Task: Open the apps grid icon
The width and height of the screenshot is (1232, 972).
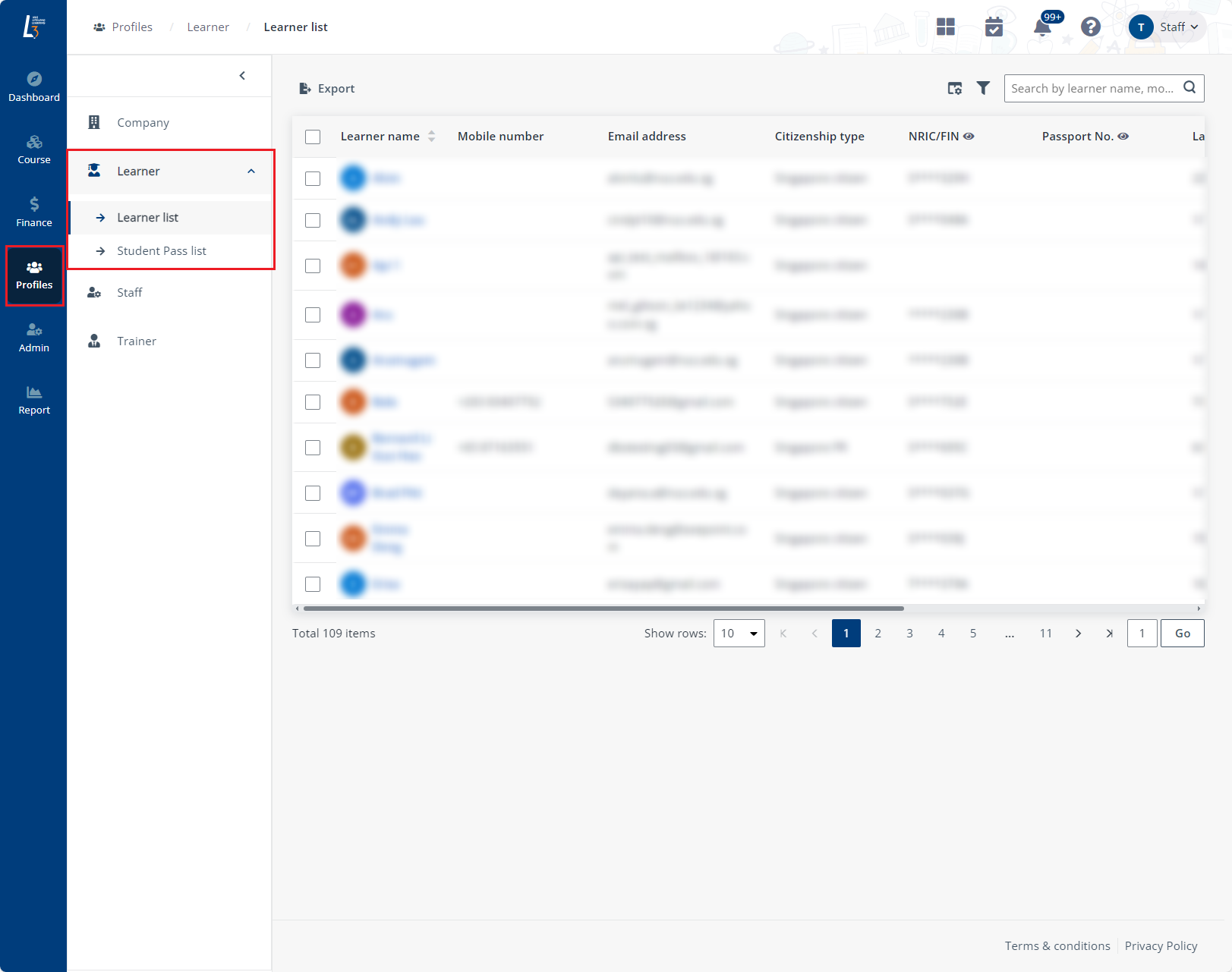Action: 945,27
